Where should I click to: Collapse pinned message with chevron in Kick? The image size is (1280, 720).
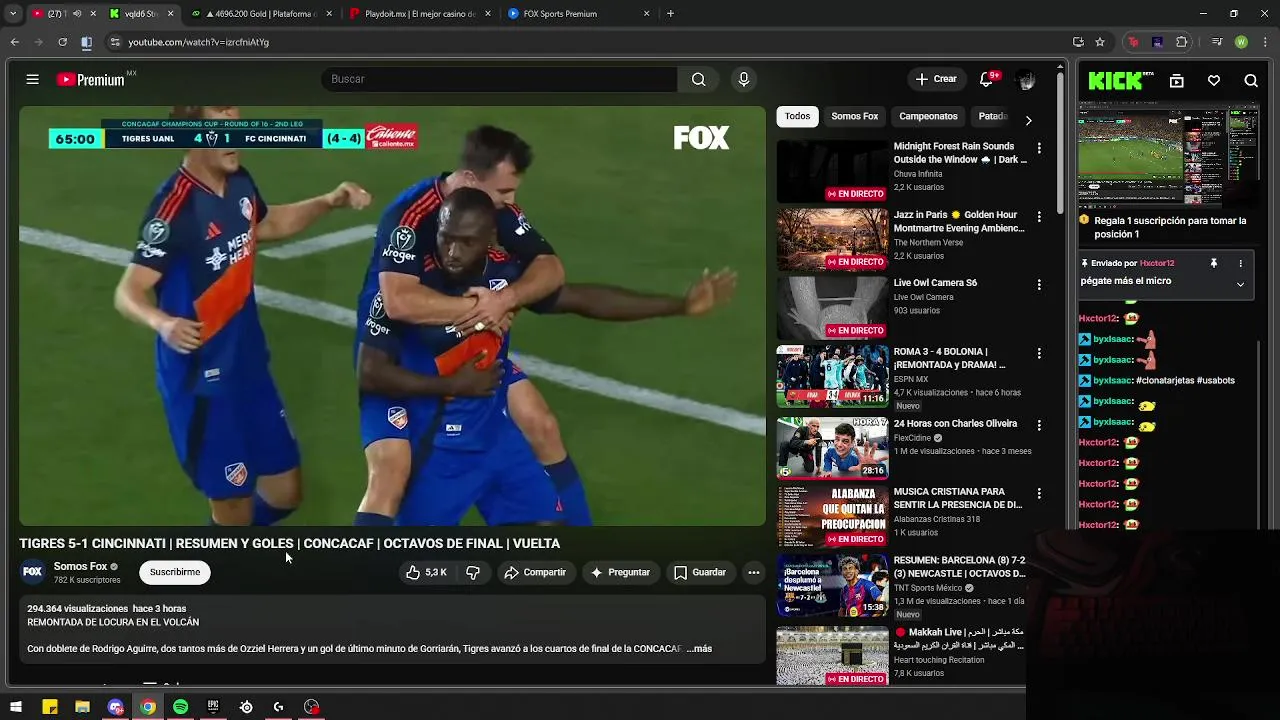coord(1241,284)
